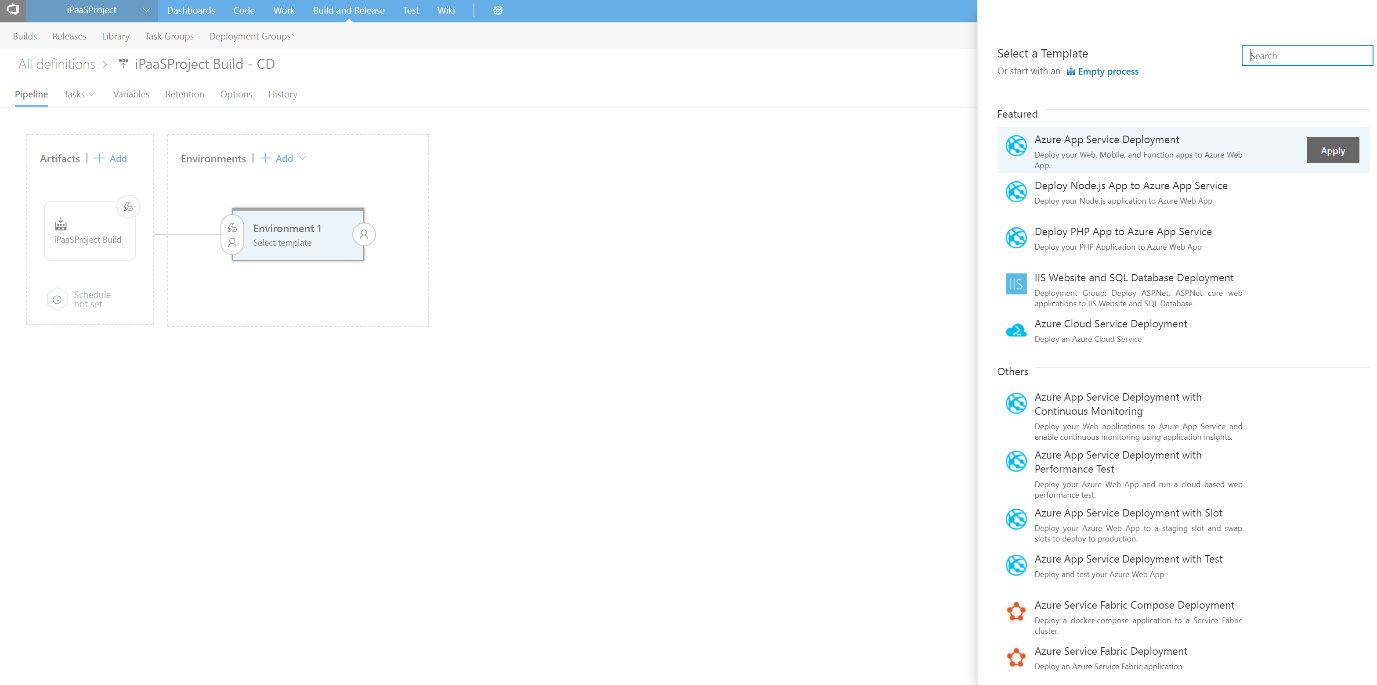Open post-deployment approvals on Environment 1
This screenshot has width=1377, height=685.
tap(365, 235)
